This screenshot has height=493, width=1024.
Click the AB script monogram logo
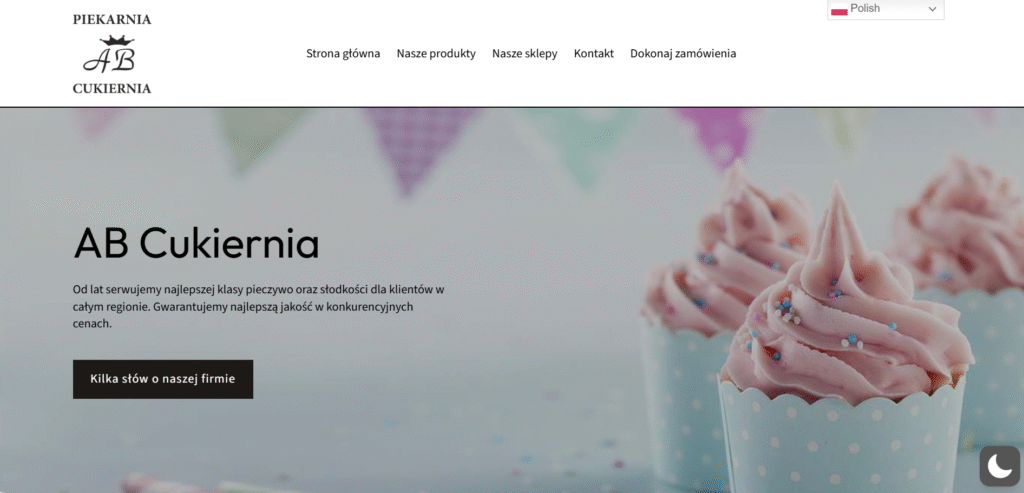[x=109, y=60]
